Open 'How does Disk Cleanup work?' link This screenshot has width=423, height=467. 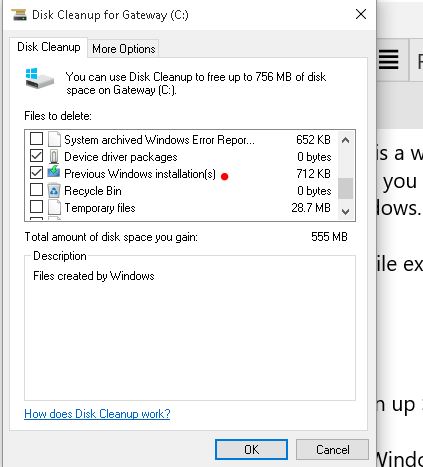97,414
